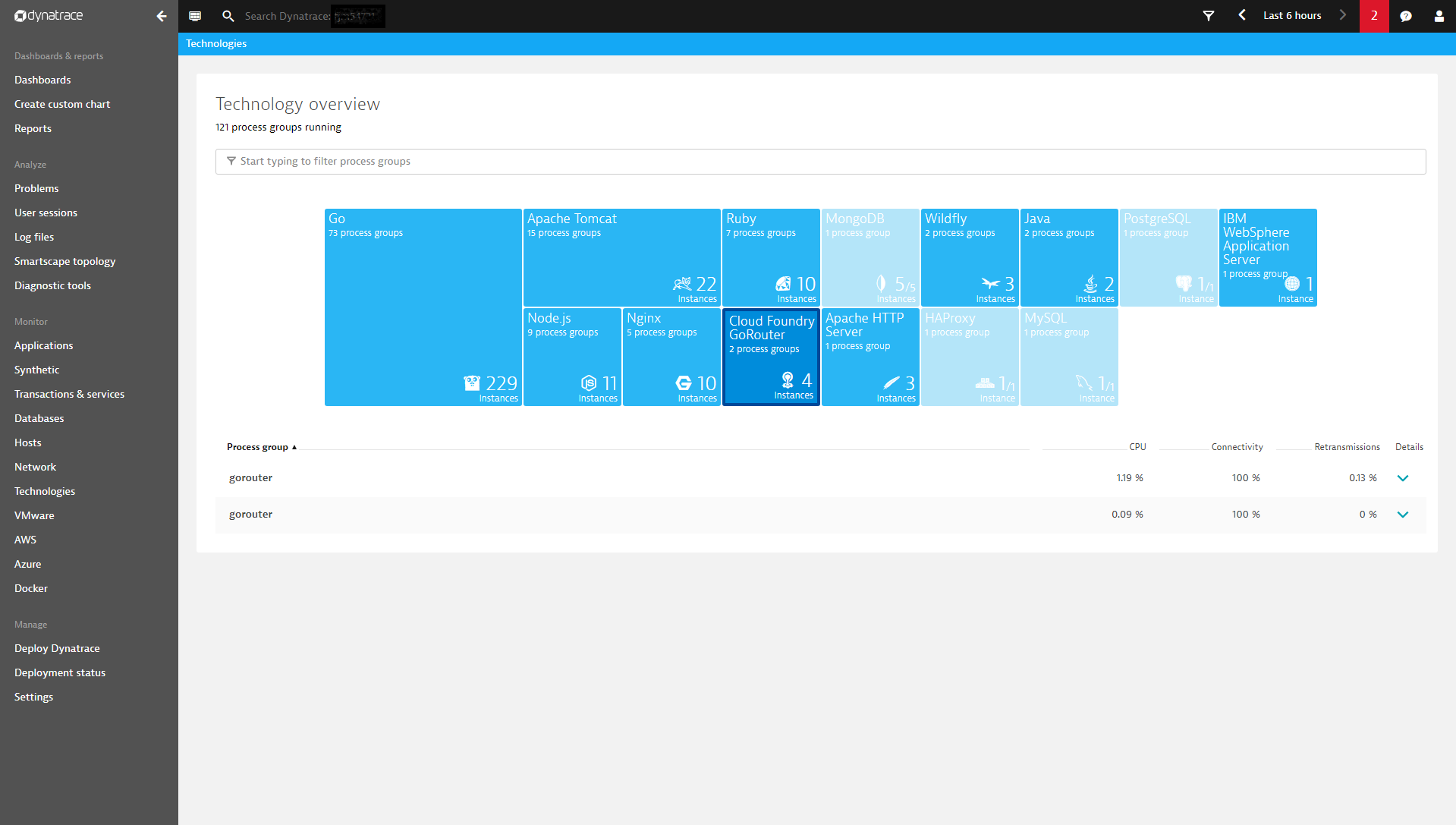Viewport: 1456px width, 825px height.
Task: Select the MongoDB tile title
Action: (855, 219)
